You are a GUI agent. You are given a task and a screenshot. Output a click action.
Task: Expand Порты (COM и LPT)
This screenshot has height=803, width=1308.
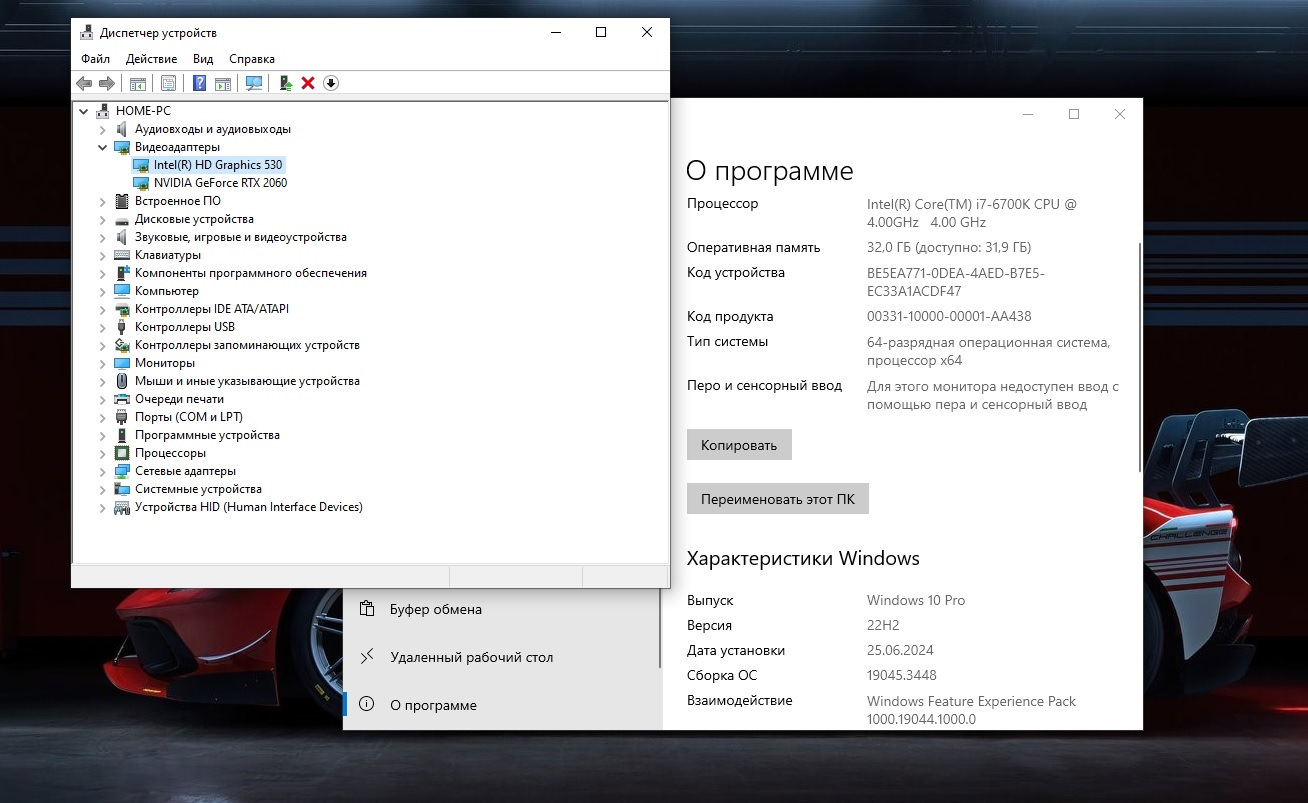click(x=102, y=417)
